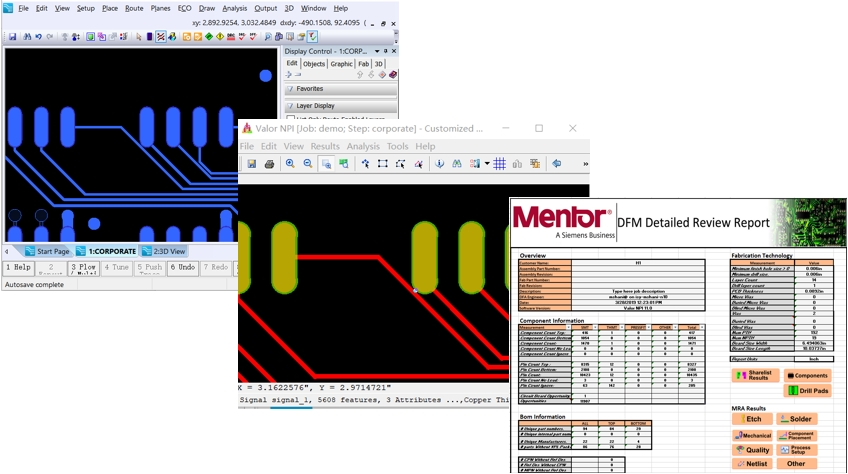The height and width of the screenshot is (474, 848).
Task: Undo via the blue arrow icon in PADS toolbar
Action: tap(38, 37)
